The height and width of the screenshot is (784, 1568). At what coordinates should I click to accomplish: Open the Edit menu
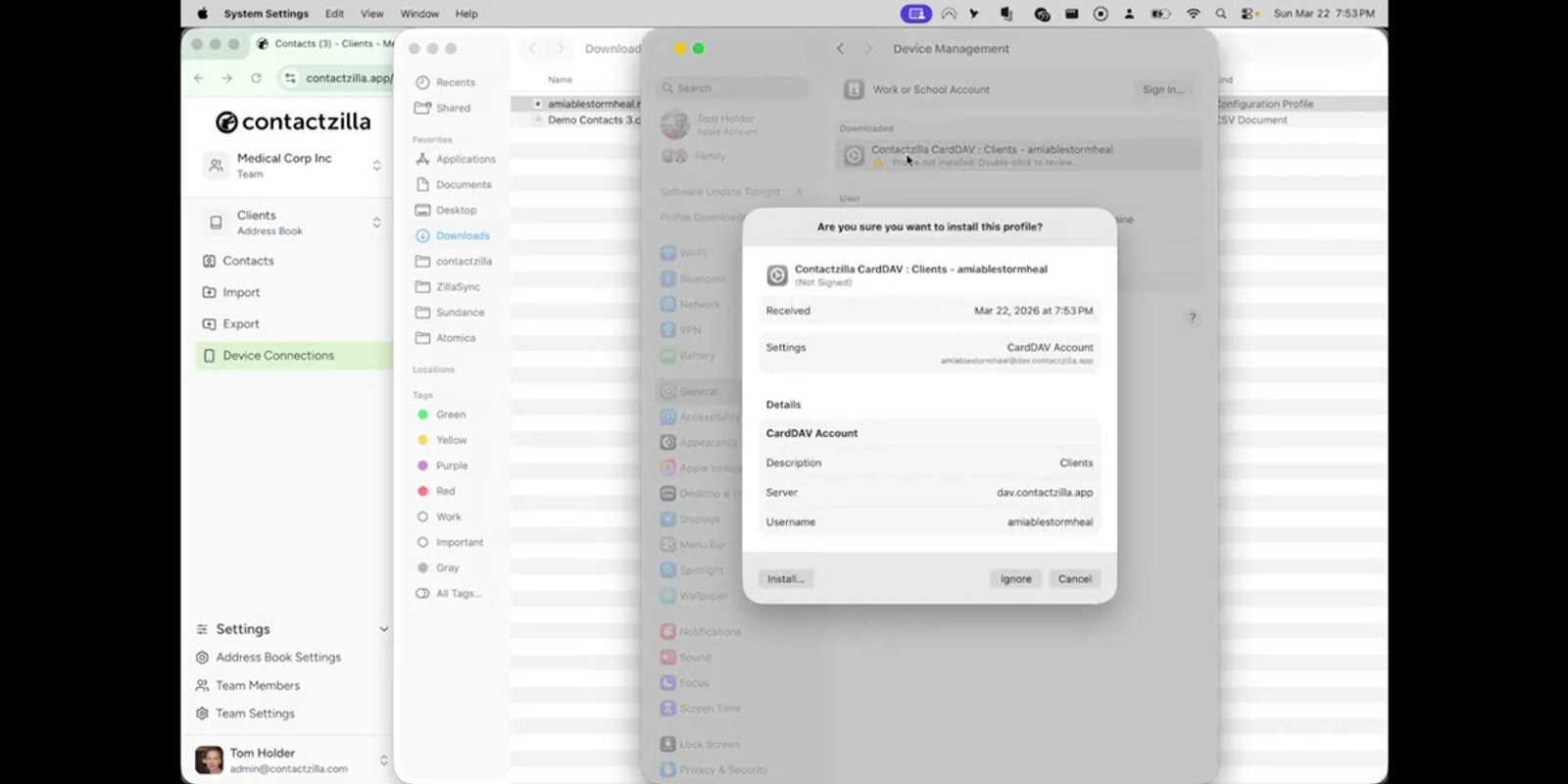334,14
